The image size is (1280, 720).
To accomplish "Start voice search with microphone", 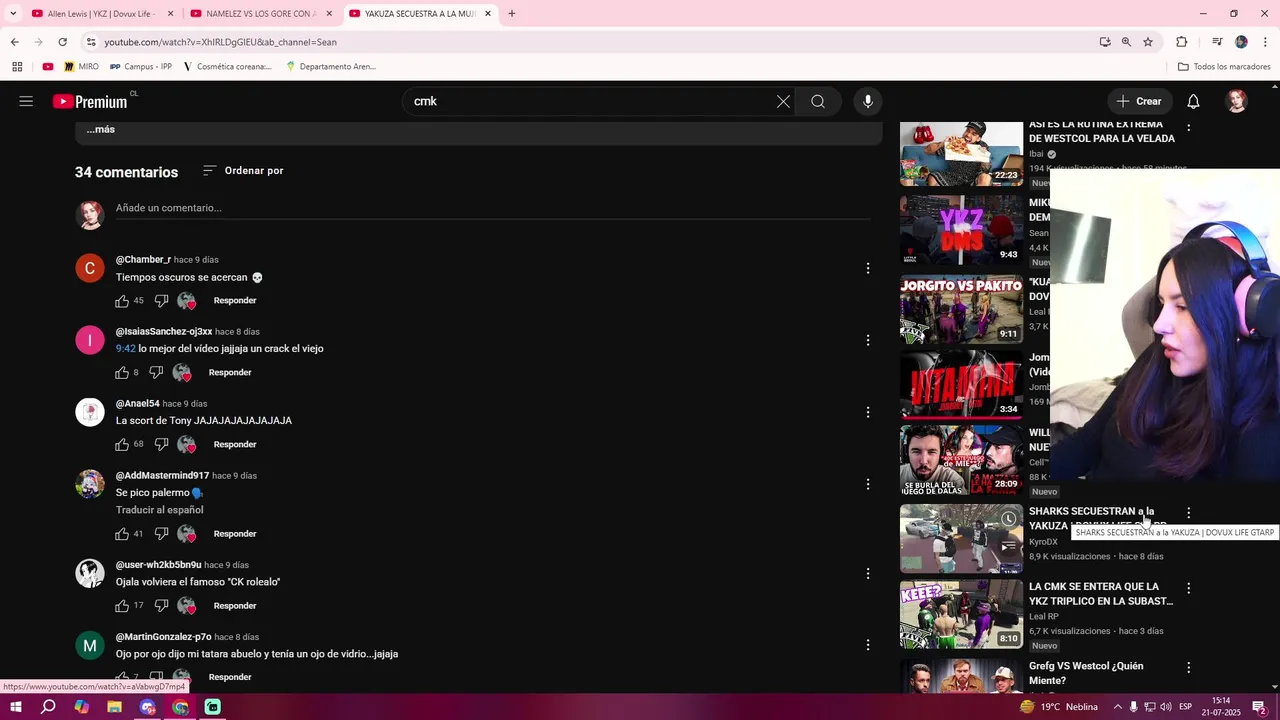I will (x=868, y=101).
